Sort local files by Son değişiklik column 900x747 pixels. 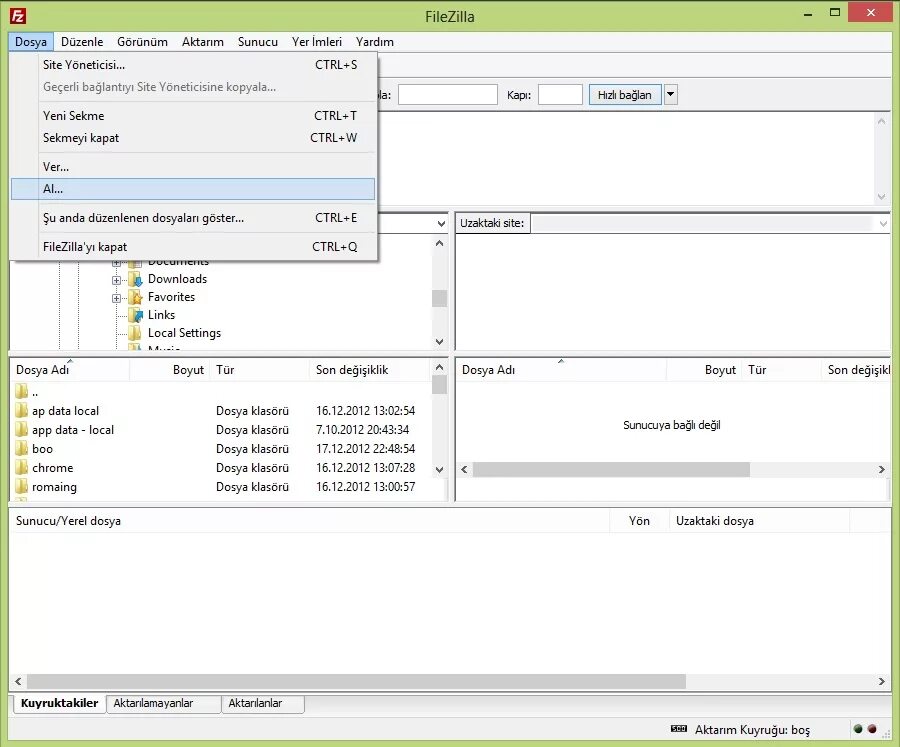click(x=371, y=370)
